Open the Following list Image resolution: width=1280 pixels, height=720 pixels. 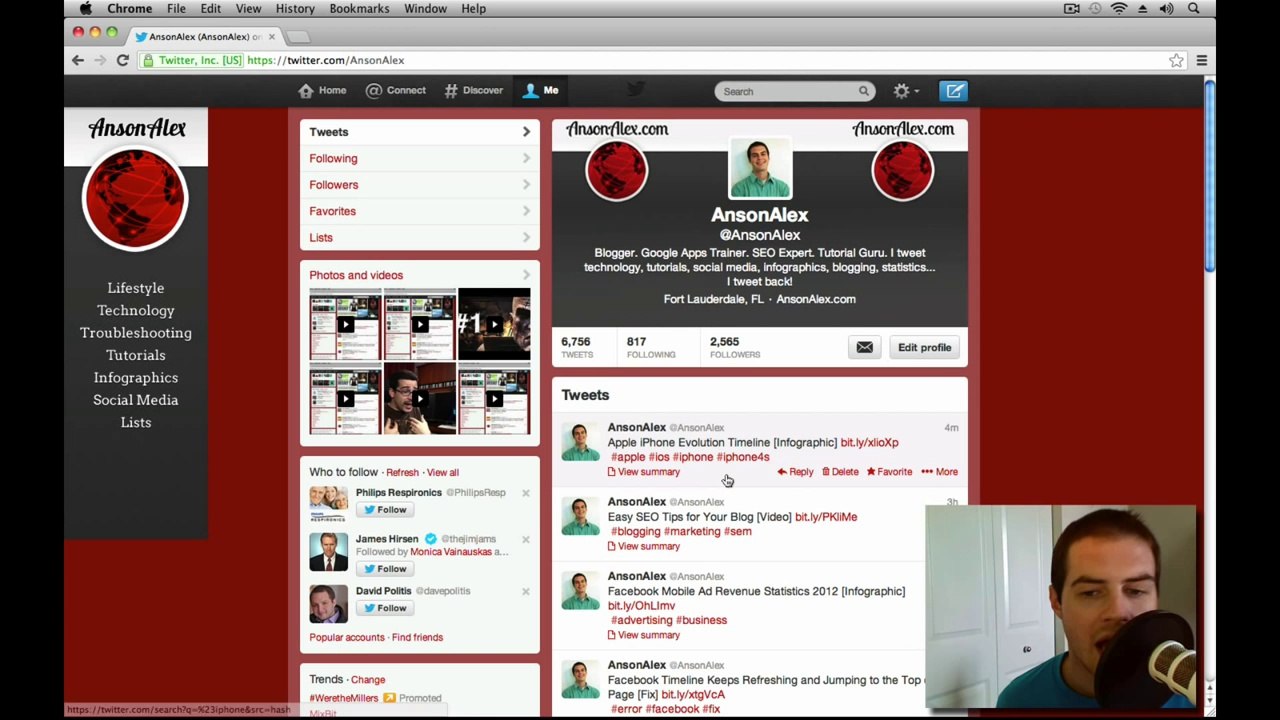pos(420,158)
